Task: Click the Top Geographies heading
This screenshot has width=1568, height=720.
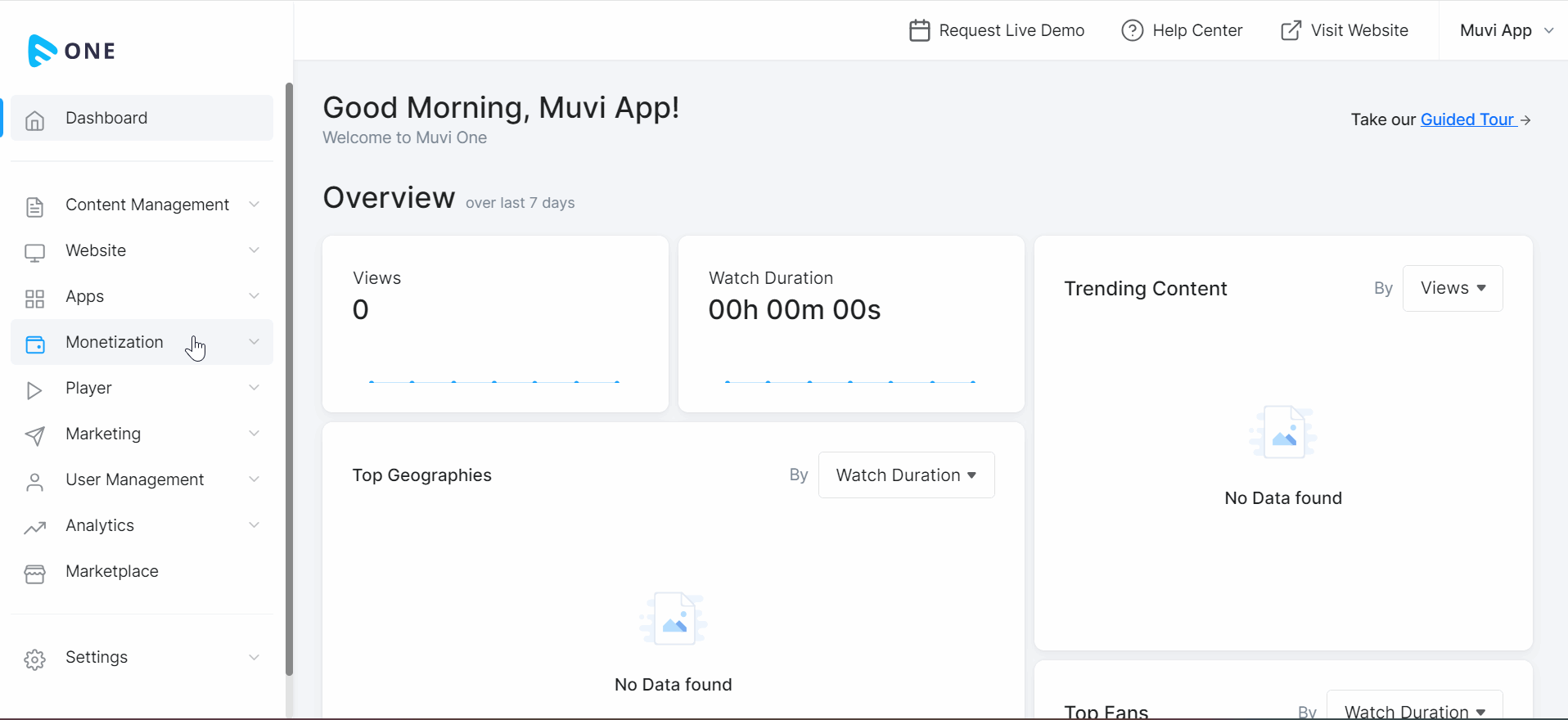Action: [x=421, y=475]
